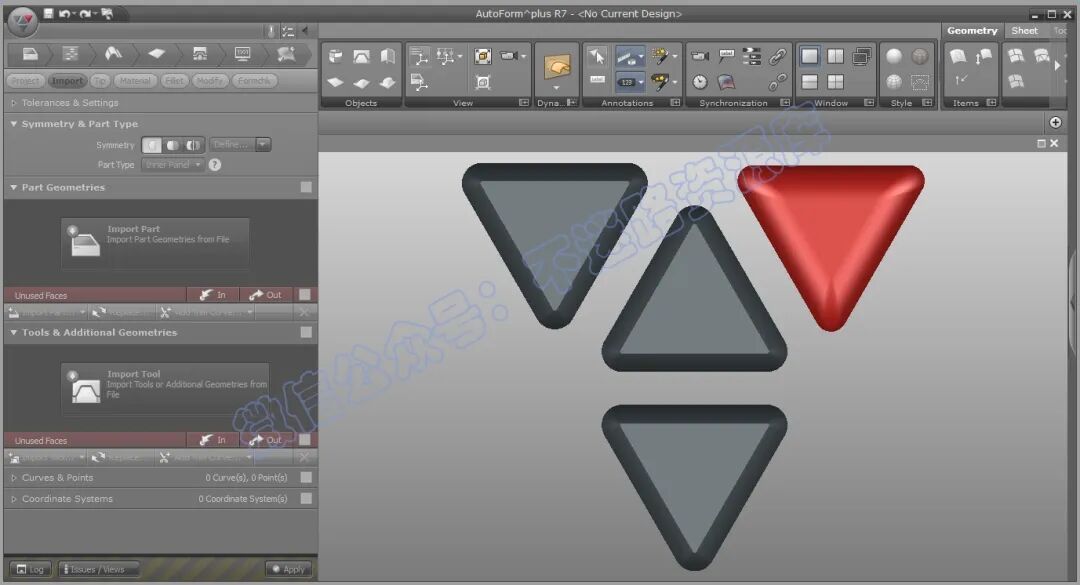The image size is (1080, 585).
Task: Open the evaluation monitor stage in workflow strip
Action: pos(242,54)
